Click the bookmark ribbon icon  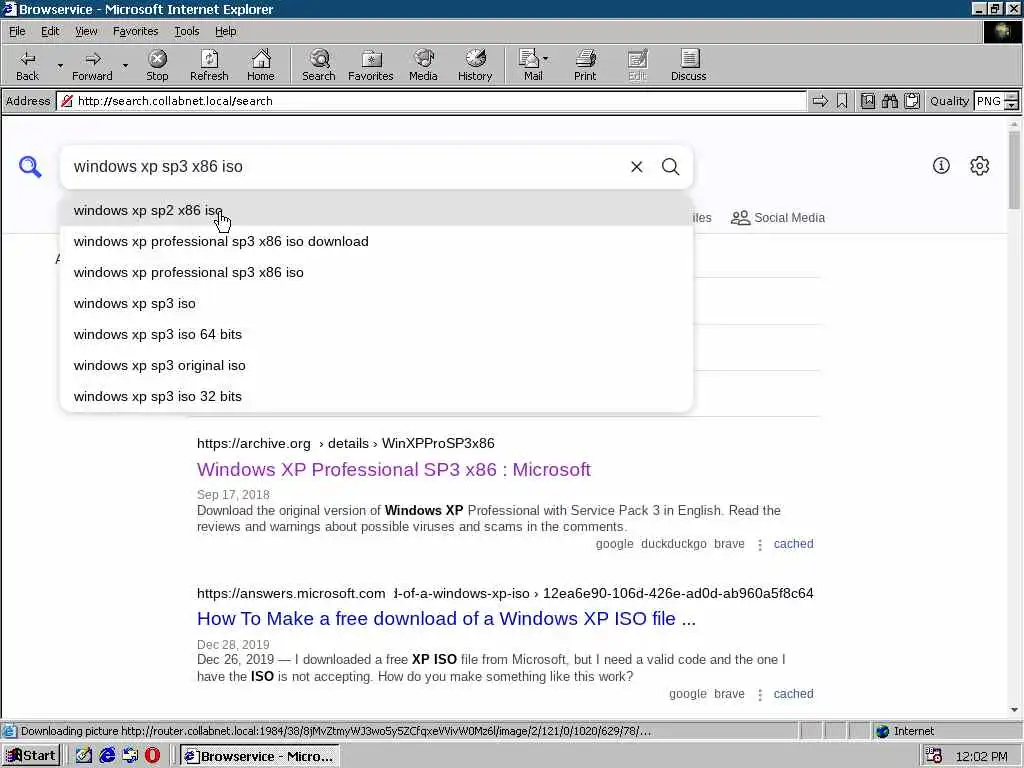point(842,101)
